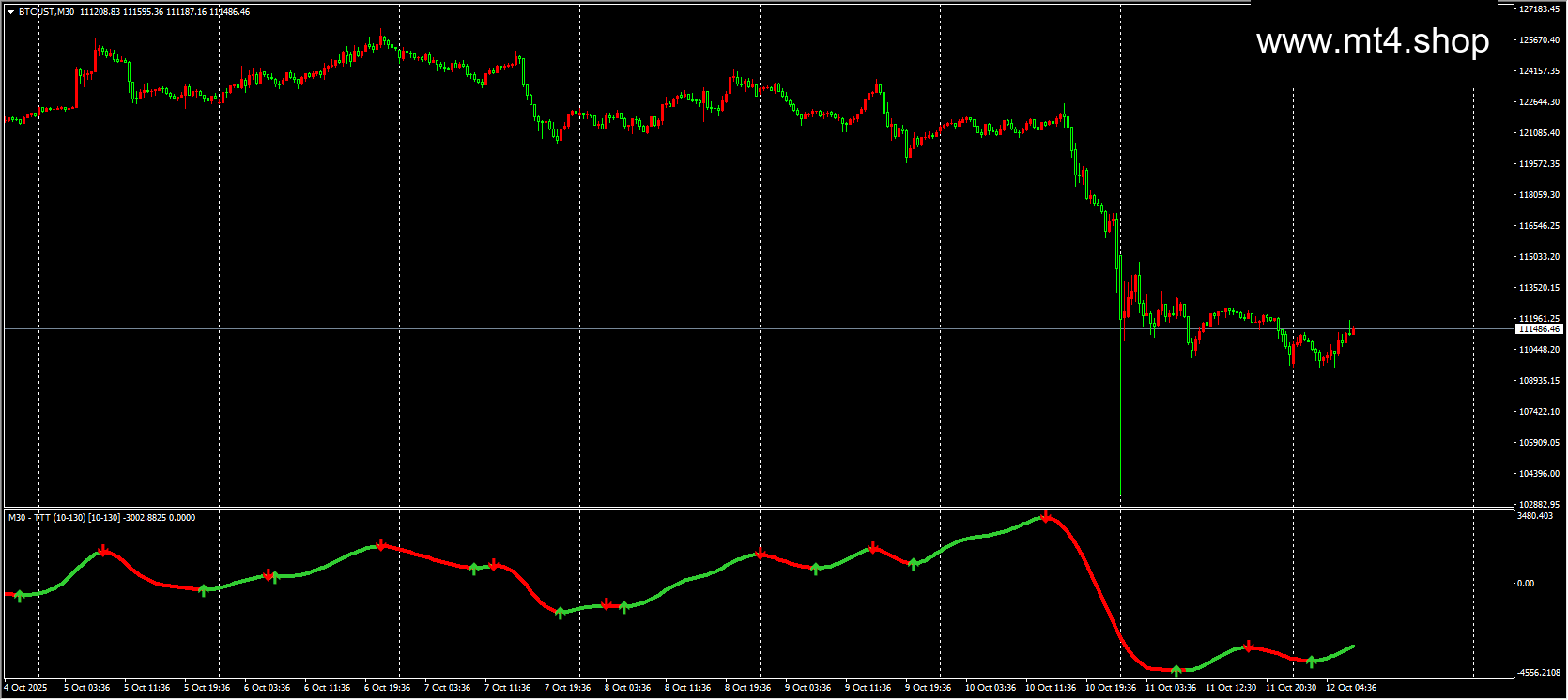The width and height of the screenshot is (1568, 700).
Task: Click the 4 Oct 2025 date label
Action: pyautogui.click(x=25, y=688)
